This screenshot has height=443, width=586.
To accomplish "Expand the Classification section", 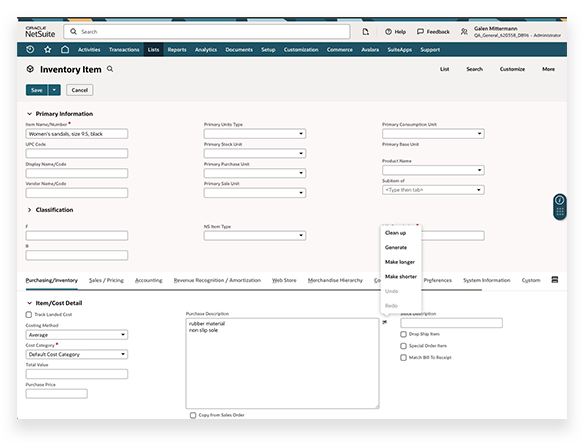I will pos(29,210).
